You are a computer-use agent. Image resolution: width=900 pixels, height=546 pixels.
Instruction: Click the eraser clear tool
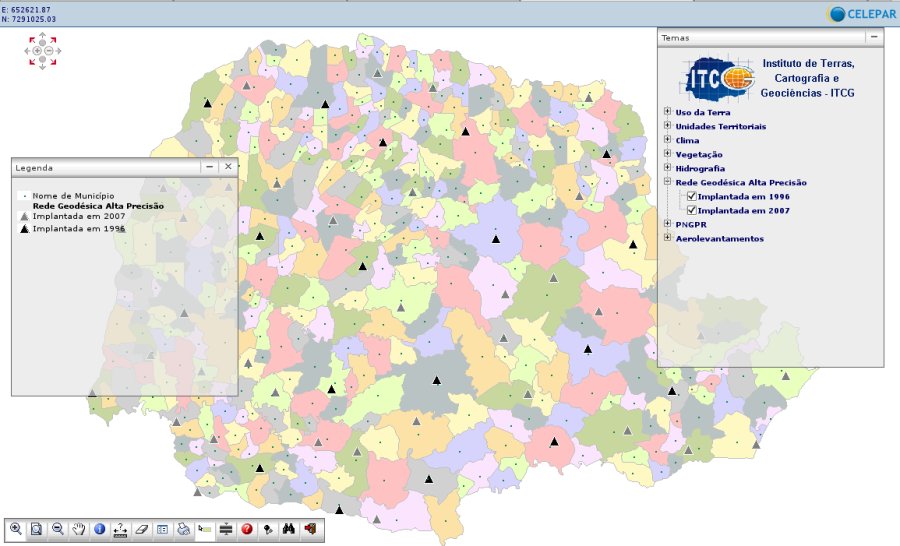click(x=141, y=529)
